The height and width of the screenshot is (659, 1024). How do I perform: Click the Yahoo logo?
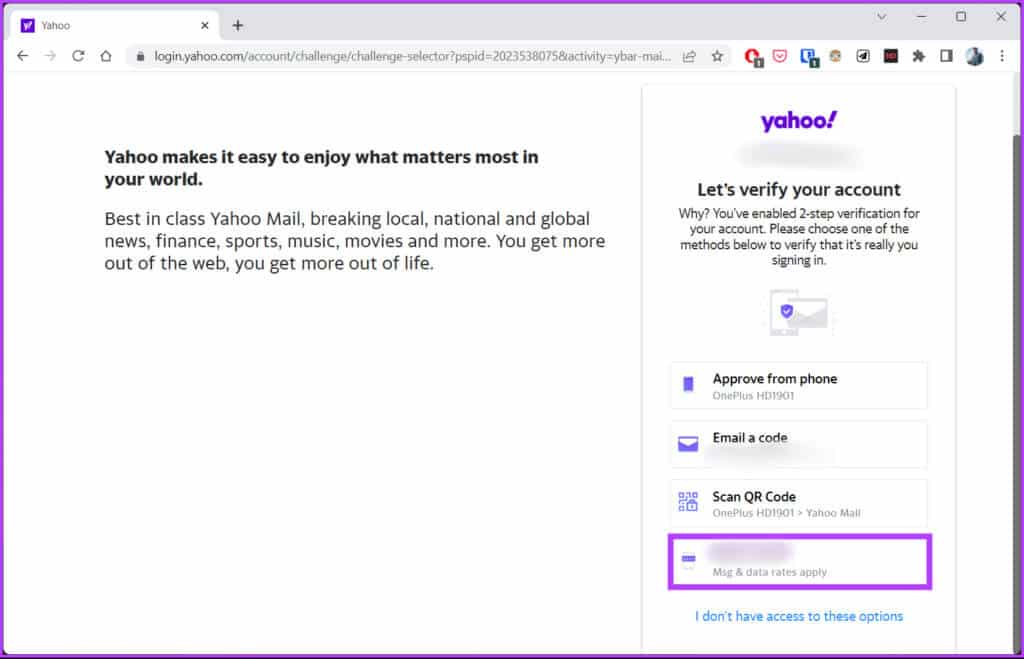(799, 121)
